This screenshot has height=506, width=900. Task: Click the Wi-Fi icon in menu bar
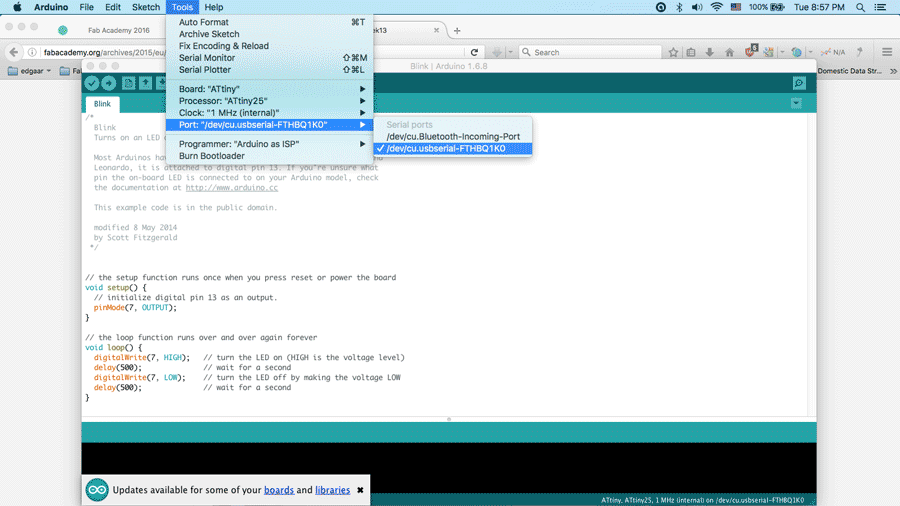(716, 7)
